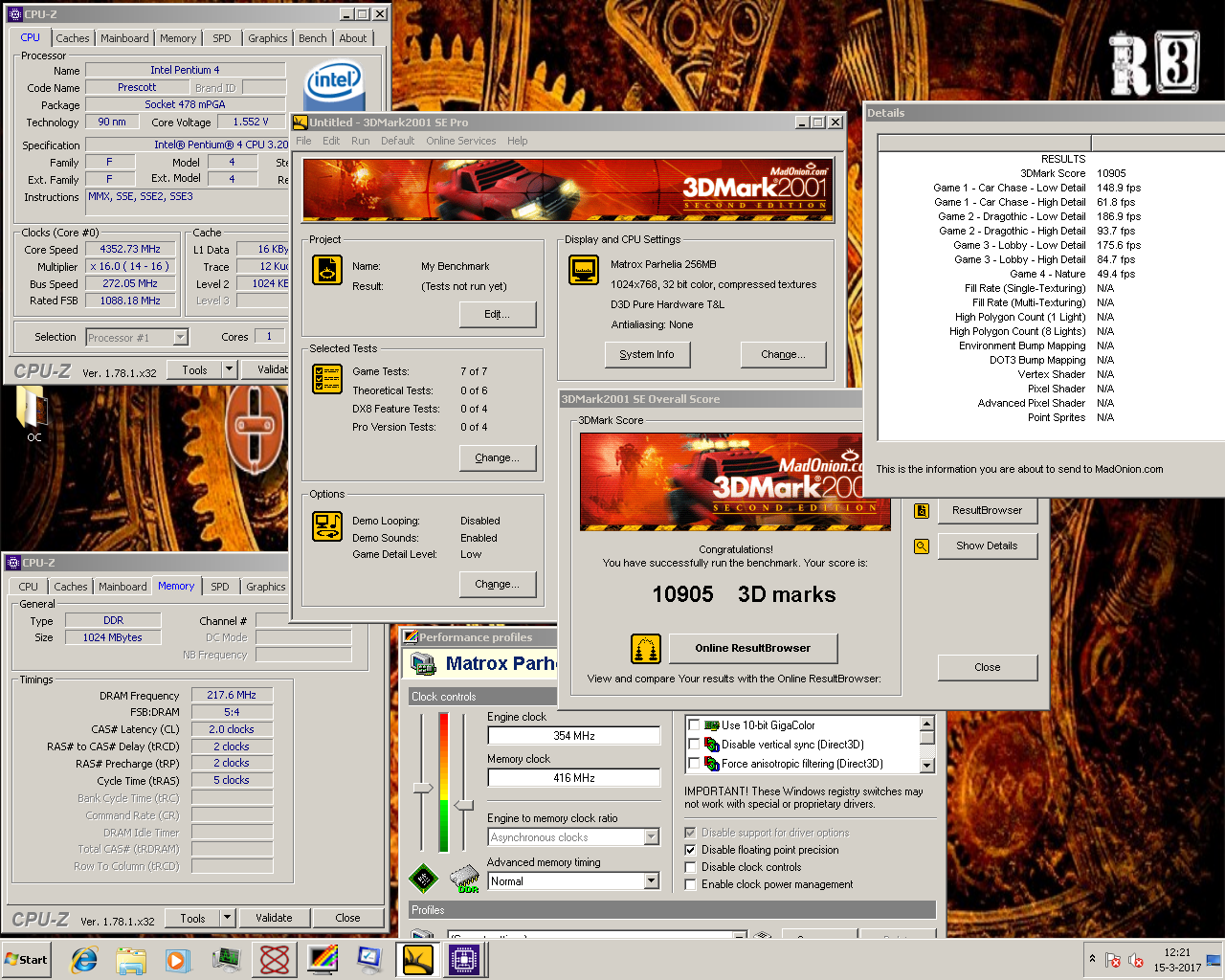This screenshot has width=1225, height=980.
Task: Switch to 3DMark2001 taskbar button
Action: click(x=417, y=960)
